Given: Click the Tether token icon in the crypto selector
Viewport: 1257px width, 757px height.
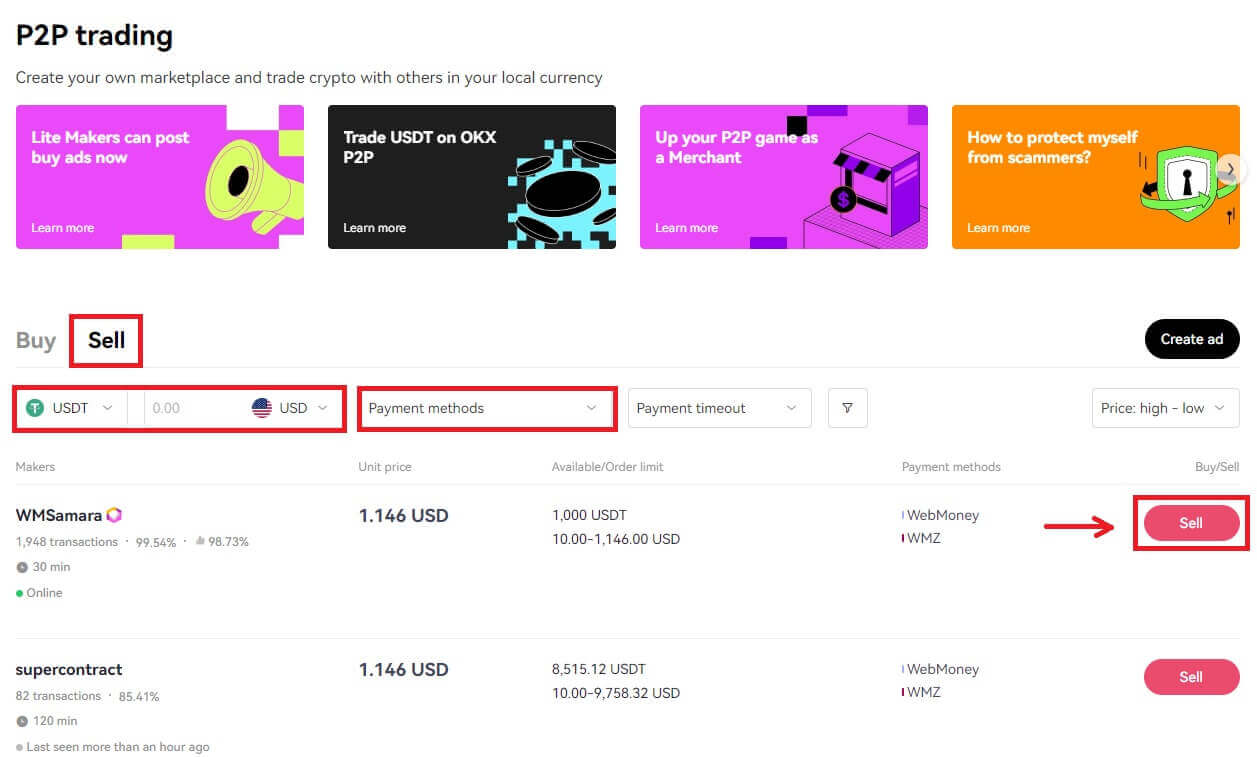Looking at the screenshot, I should point(33,408).
